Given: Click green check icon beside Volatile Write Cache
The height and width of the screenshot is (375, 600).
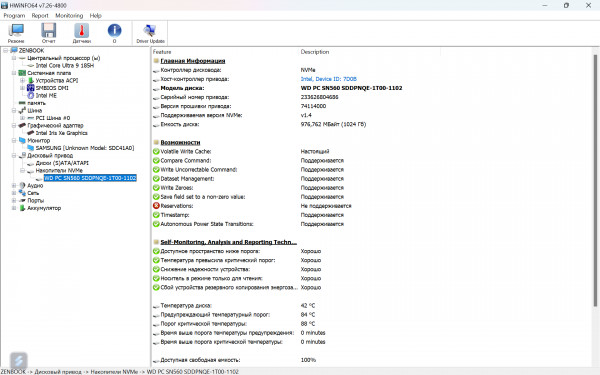Looking at the screenshot, I should click(x=156, y=152).
